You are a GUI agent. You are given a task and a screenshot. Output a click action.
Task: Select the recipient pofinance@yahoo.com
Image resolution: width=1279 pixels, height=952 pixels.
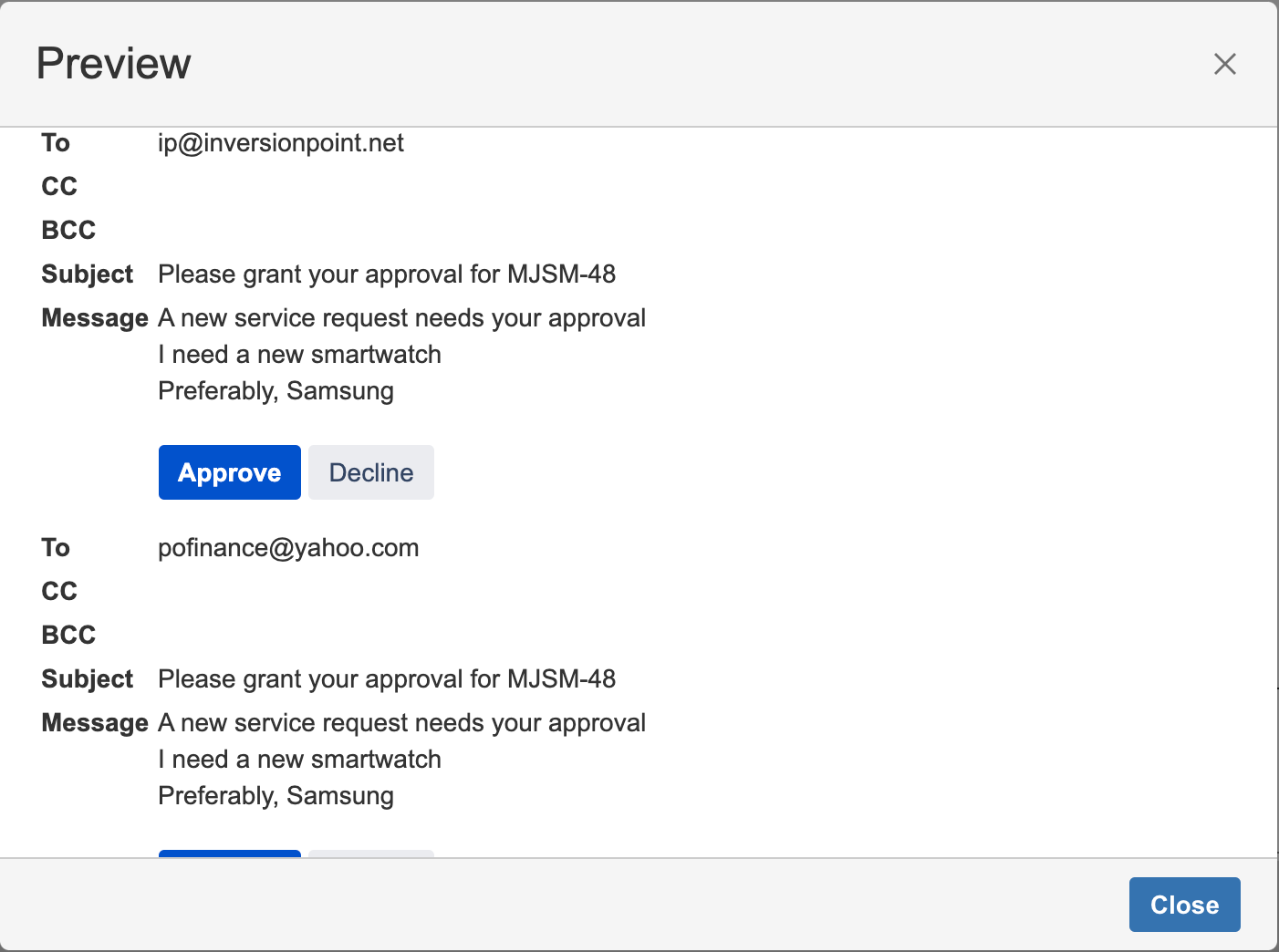coord(288,548)
